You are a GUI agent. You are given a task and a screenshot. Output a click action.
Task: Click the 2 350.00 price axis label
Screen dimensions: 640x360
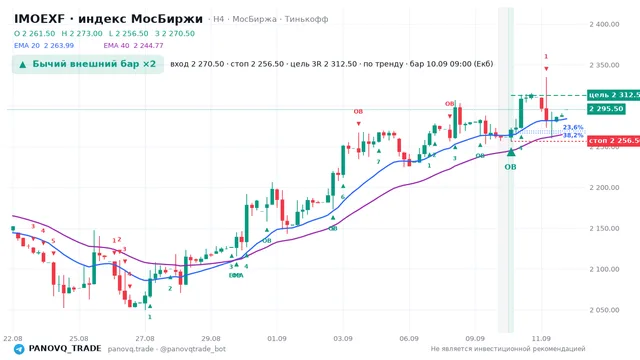tap(604, 65)
